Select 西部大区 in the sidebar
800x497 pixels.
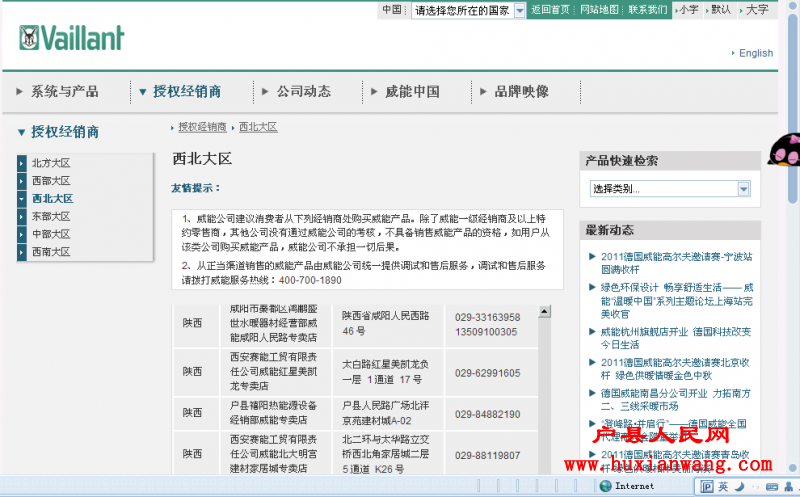(x=51, y=181)
